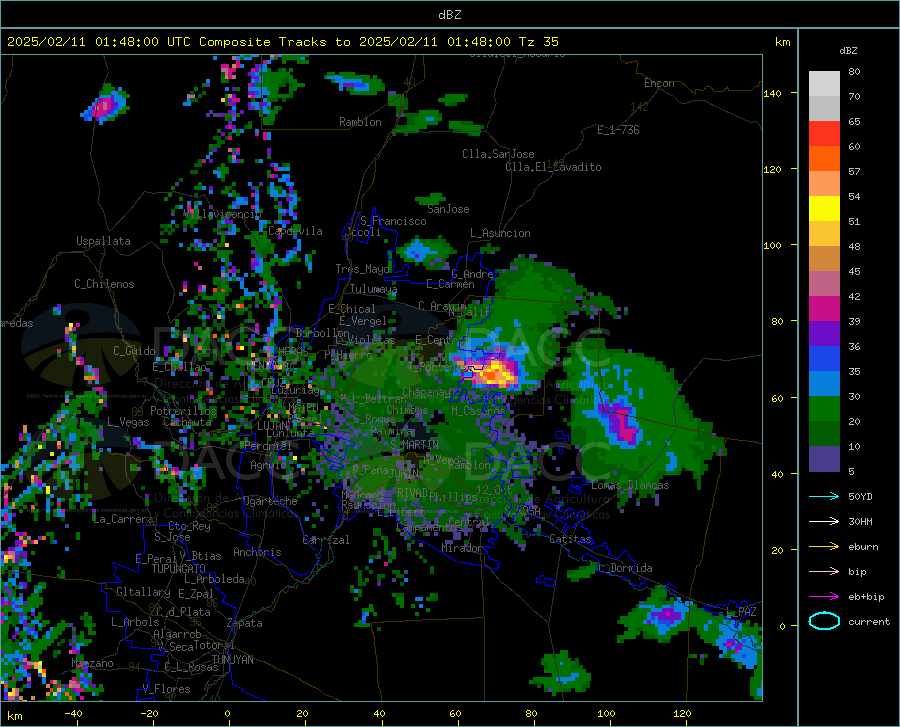Image resolution: width=900 pixels, height=727 pixels.
Task: Click the 'E_Chical' map label
Action: tap(352, 309)
